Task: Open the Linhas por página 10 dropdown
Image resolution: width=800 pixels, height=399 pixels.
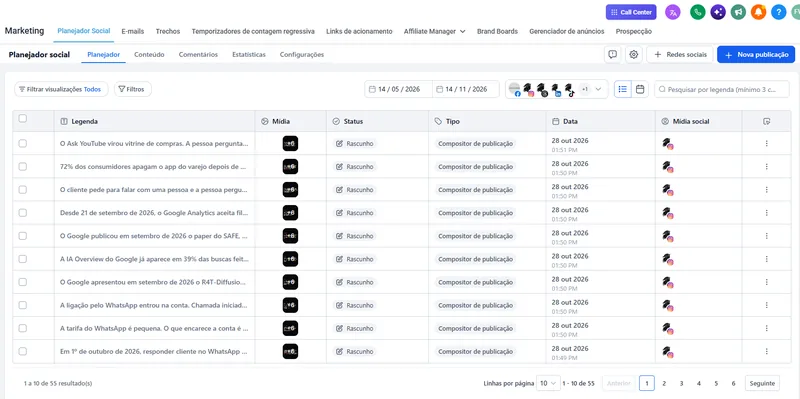Action: click(x=548, y=383)
